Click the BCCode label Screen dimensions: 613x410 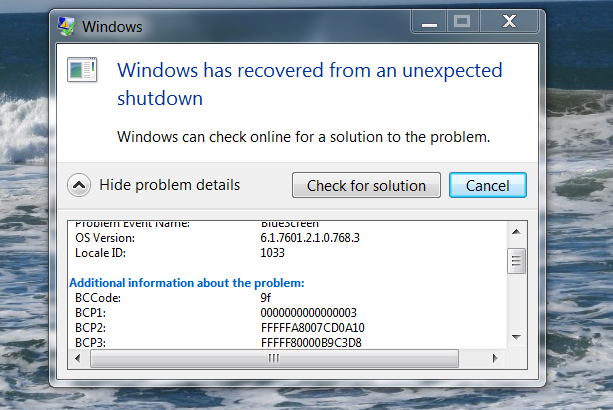click(98, 298)
